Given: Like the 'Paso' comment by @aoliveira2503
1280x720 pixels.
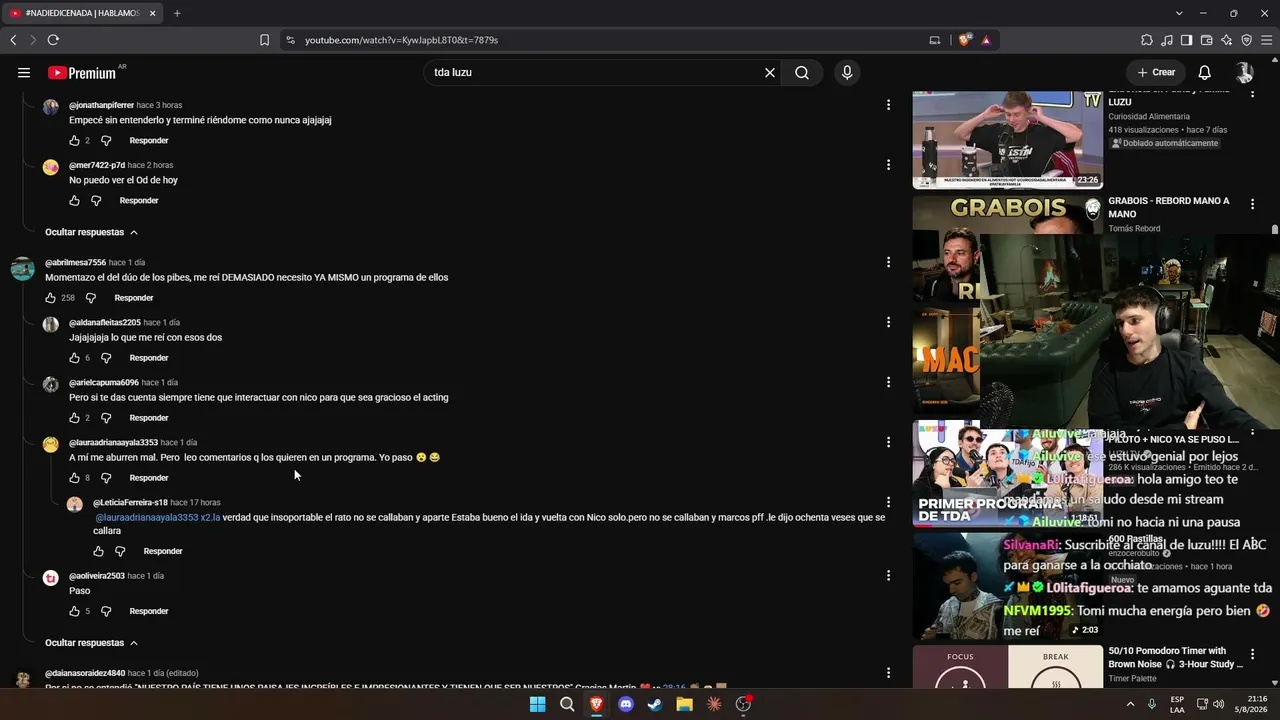Looking at the screenshot, I should (x=74, y=611).
